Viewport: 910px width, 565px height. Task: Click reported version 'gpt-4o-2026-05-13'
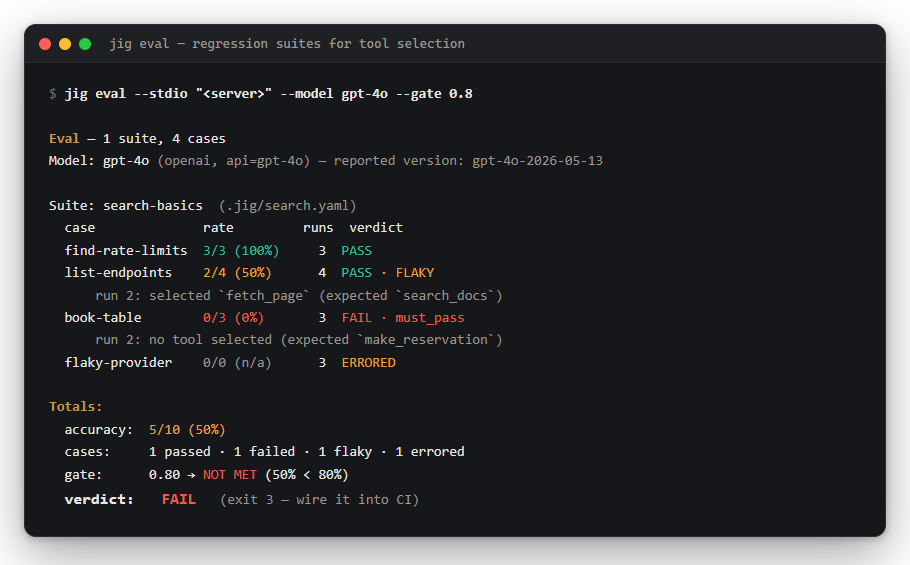pyautogui.click(x=537, y=161)
